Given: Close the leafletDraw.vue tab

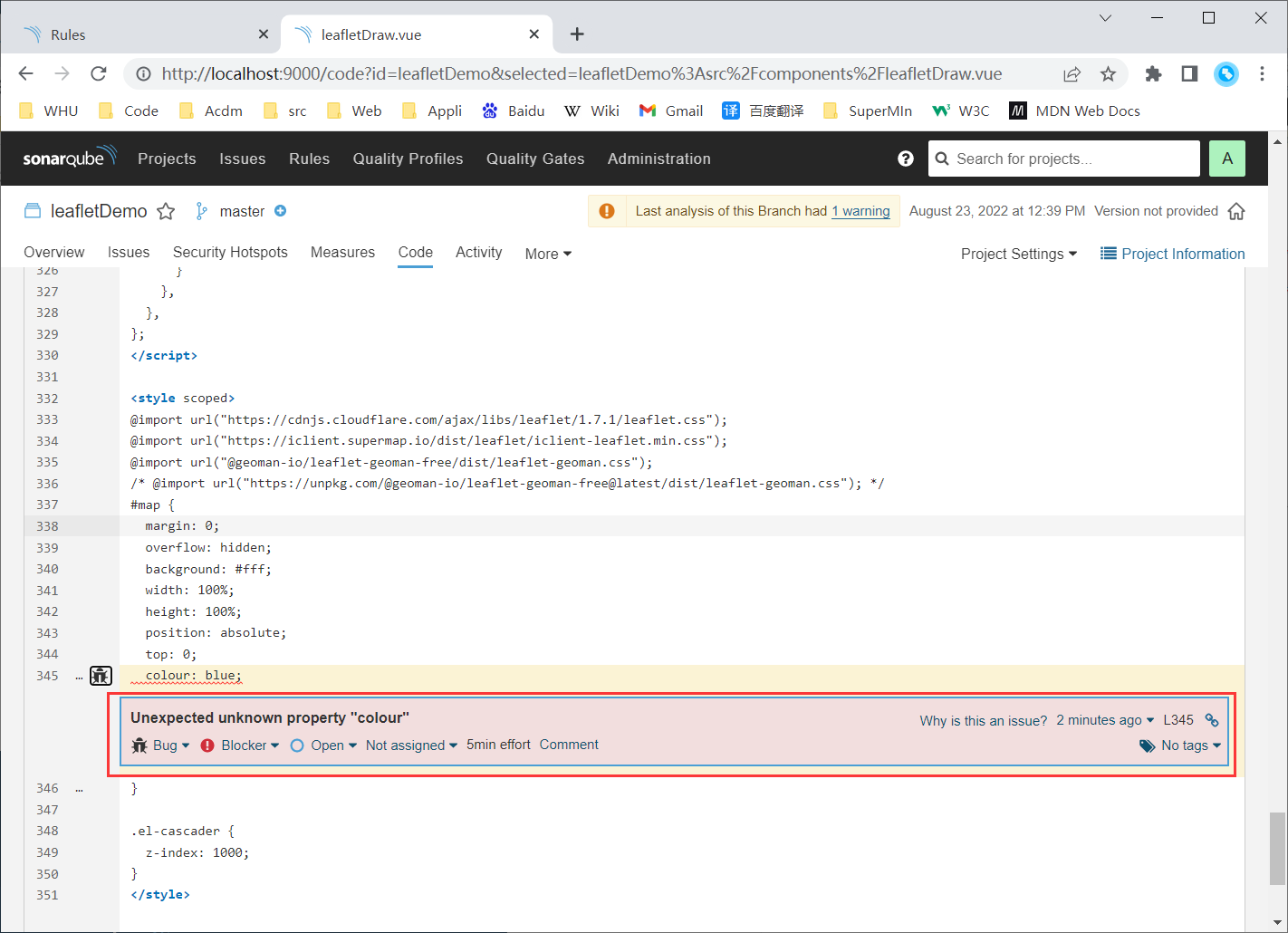Looking at the screenshot, I should tap(534, 34).
